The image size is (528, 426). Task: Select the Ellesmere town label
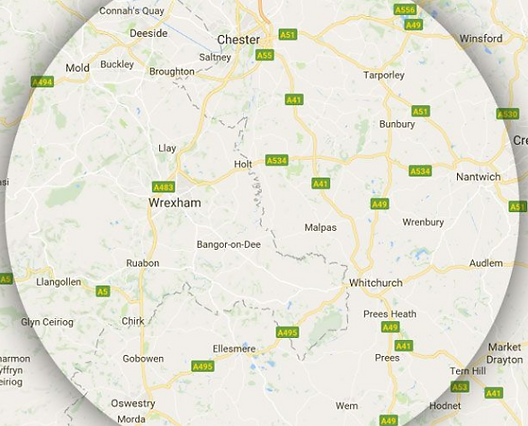click(234, 349)
